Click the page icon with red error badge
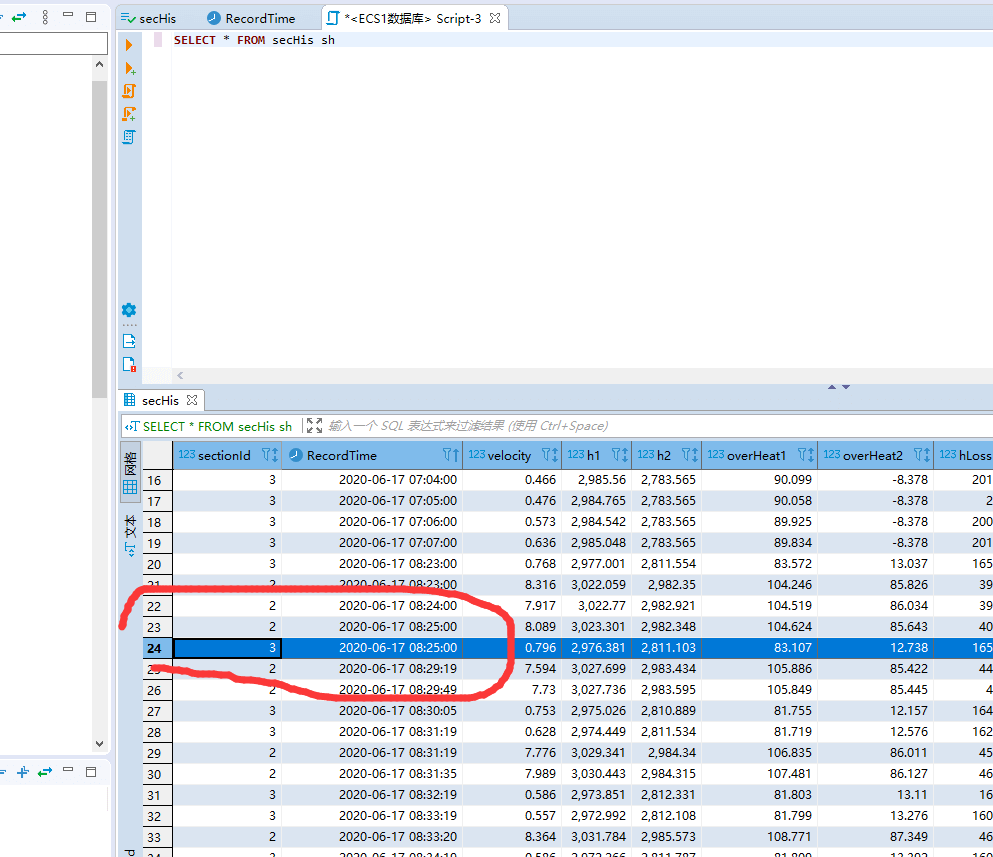Viewport: 993px width, 857px height. click(x=129, y=364)
